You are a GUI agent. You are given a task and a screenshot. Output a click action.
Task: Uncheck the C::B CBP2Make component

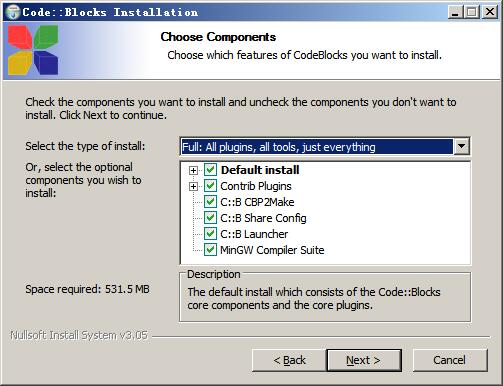(210, 202)
